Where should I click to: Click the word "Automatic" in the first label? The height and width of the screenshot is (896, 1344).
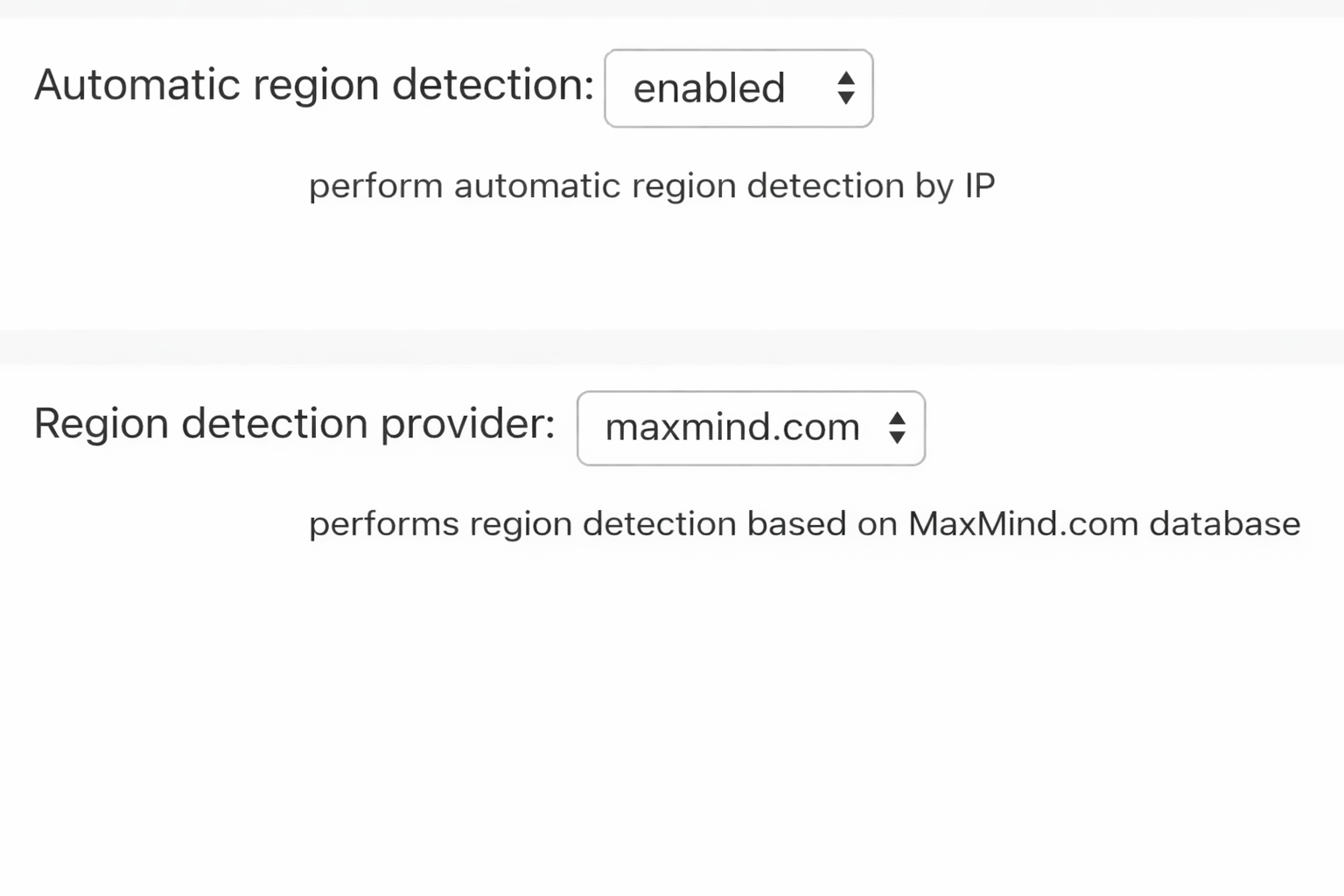click(136, 85)
